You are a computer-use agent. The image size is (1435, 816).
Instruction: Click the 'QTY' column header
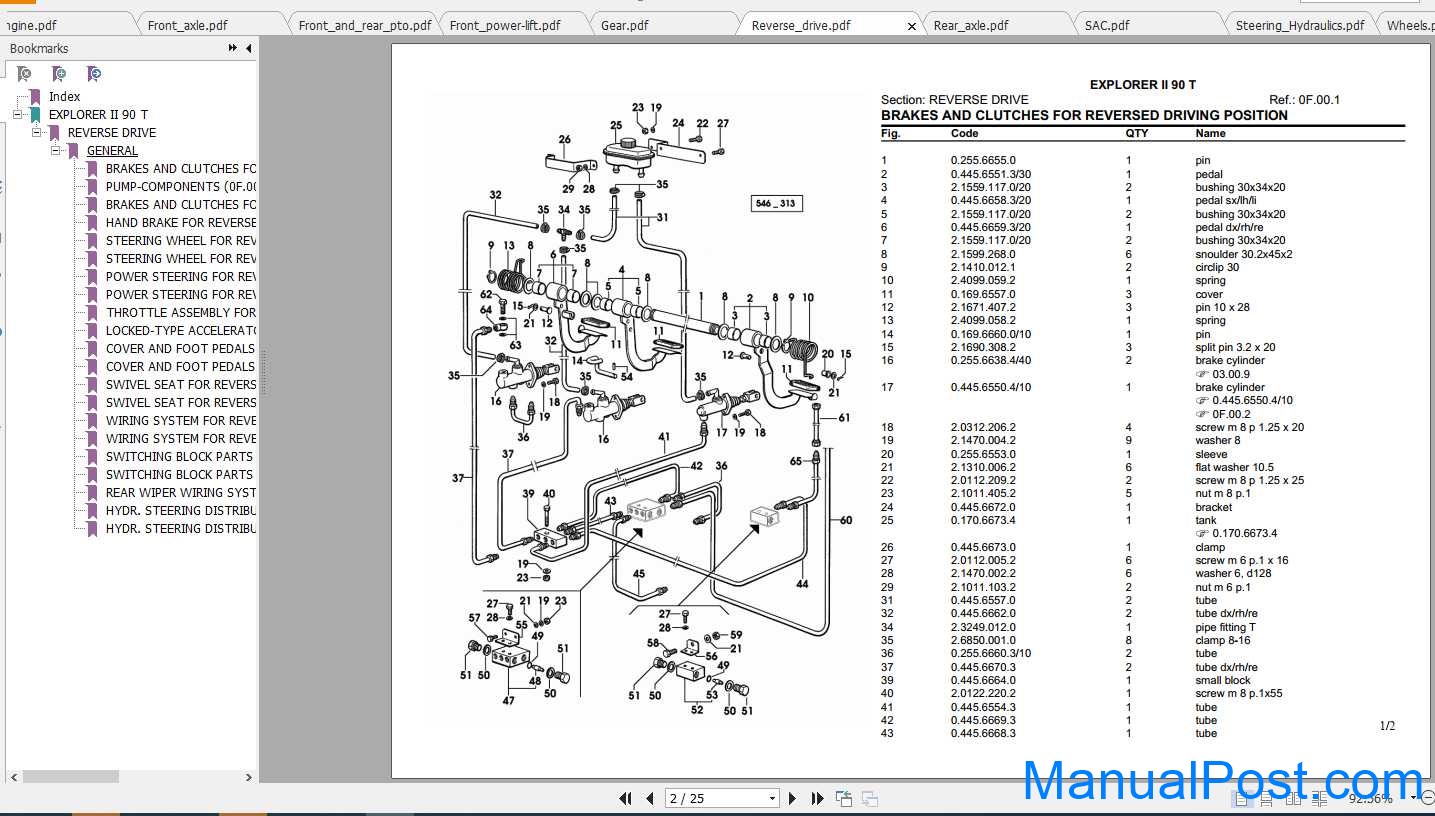pos(1137,133)
